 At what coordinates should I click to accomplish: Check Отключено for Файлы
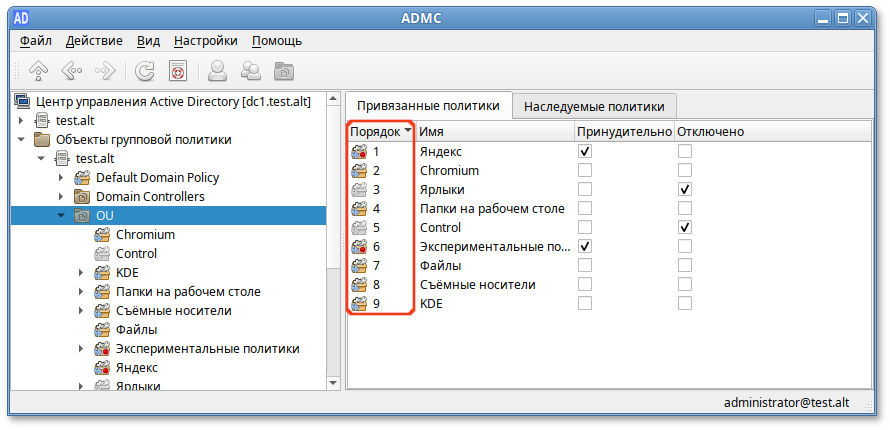click(685, 265)
